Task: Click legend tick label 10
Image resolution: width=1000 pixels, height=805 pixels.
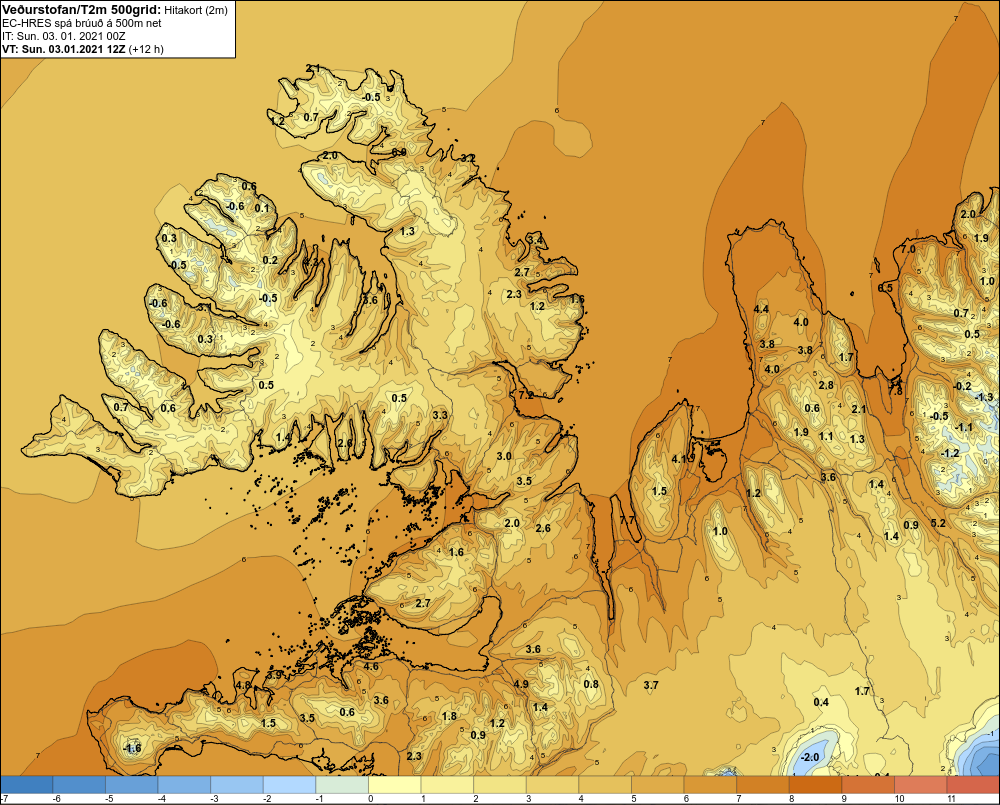Action: click(x=899, y=799)
